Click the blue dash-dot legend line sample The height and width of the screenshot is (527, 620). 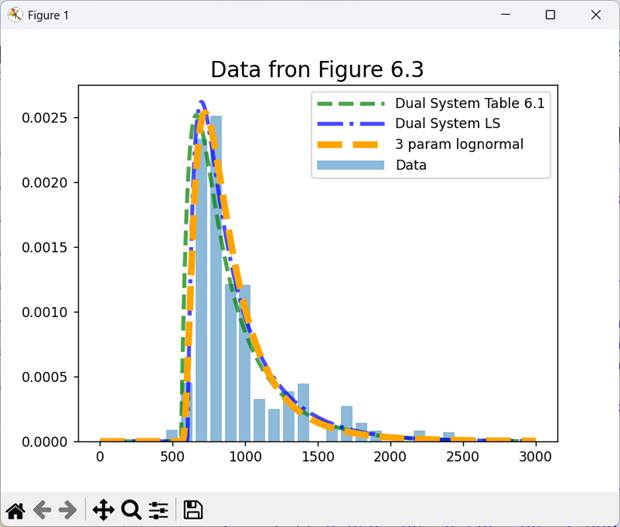(350, 124)
